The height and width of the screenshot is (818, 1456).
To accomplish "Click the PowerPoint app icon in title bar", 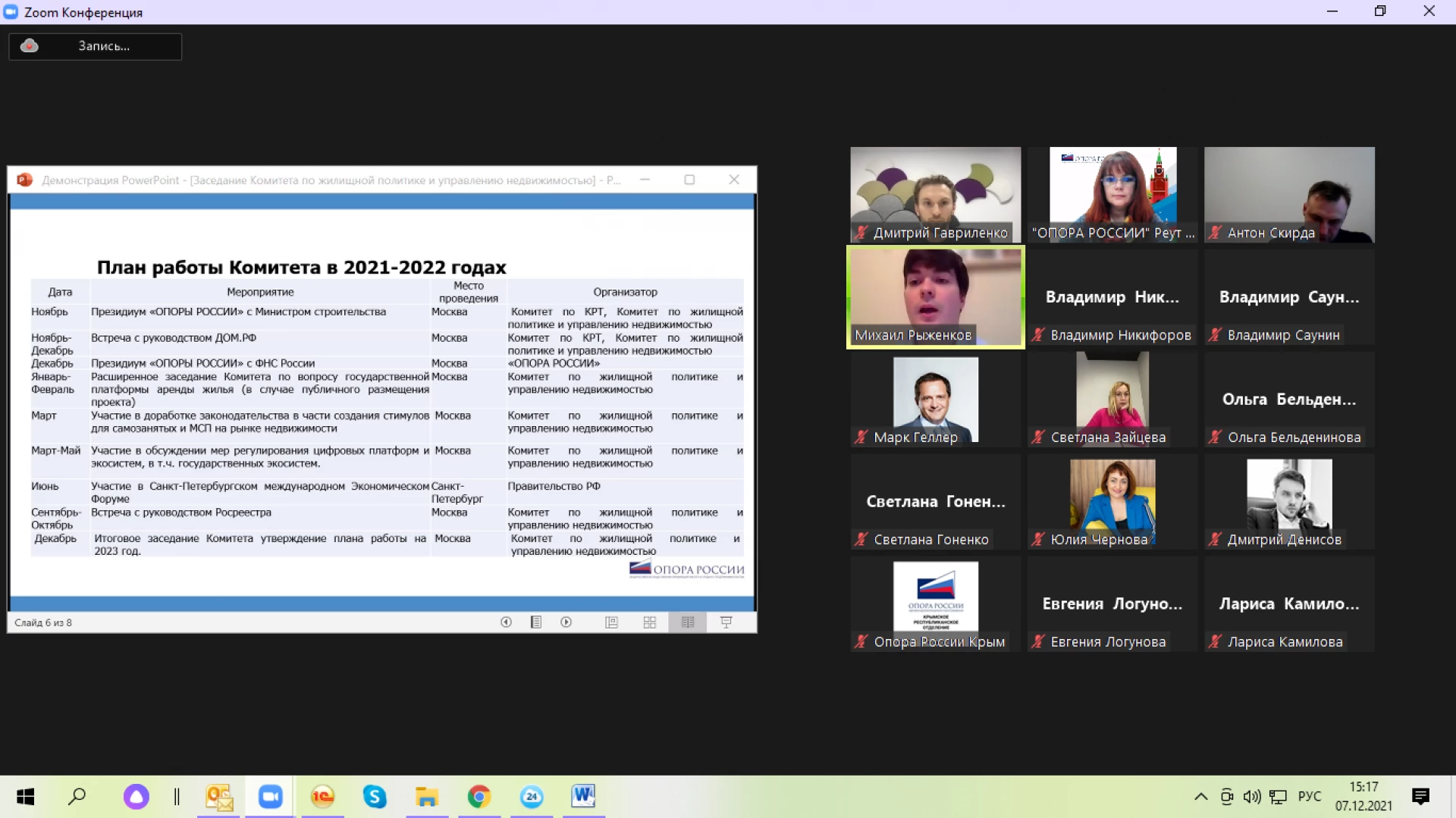I will 24,180.
